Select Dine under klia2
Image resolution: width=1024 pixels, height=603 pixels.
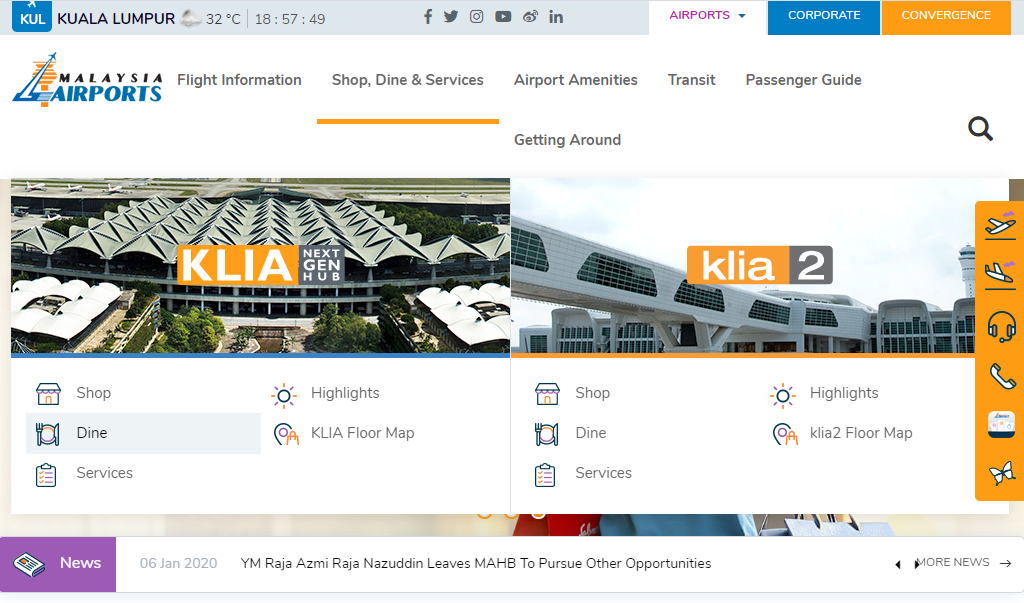590,433
